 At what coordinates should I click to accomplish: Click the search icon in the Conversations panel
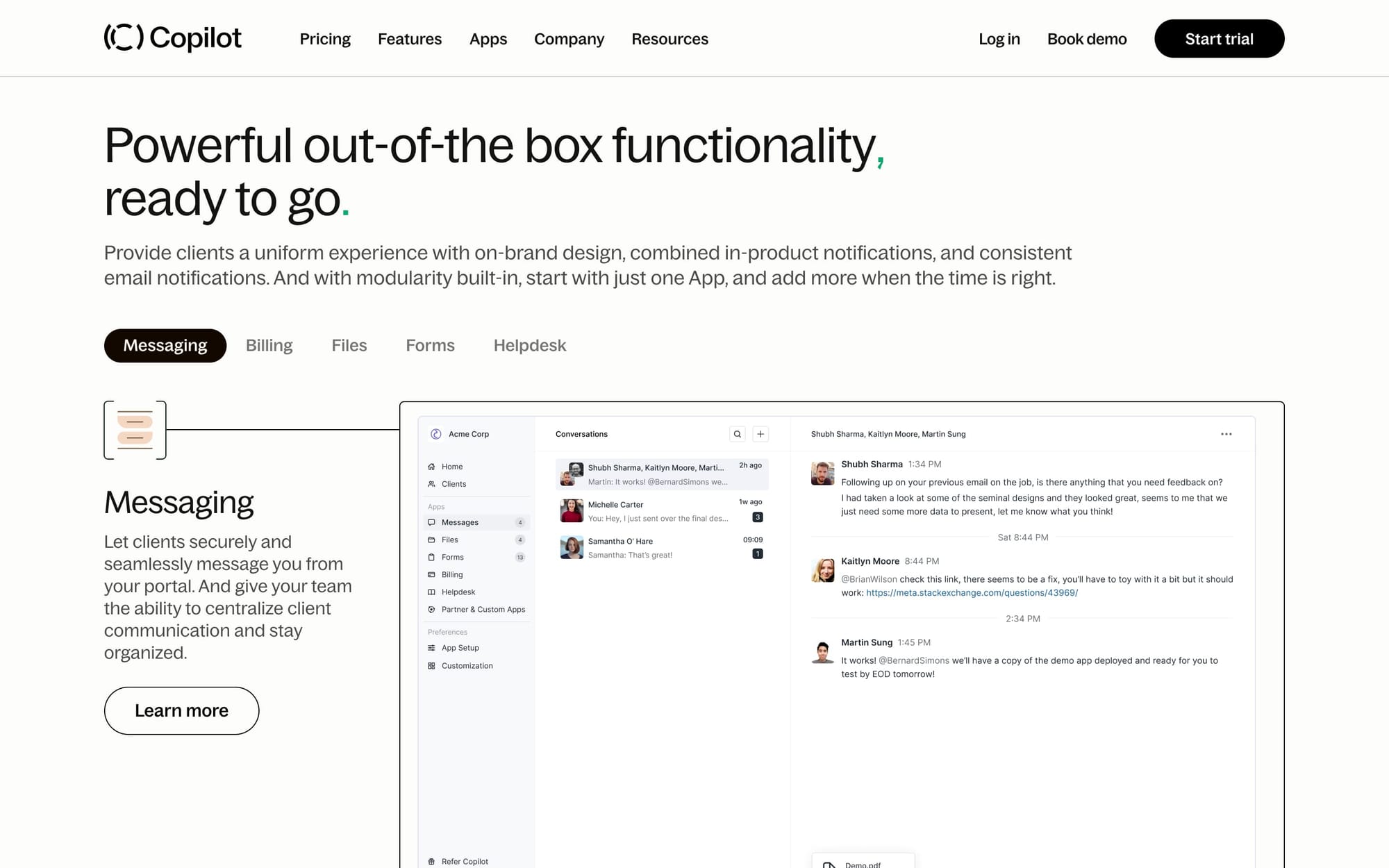click(738, 433)
